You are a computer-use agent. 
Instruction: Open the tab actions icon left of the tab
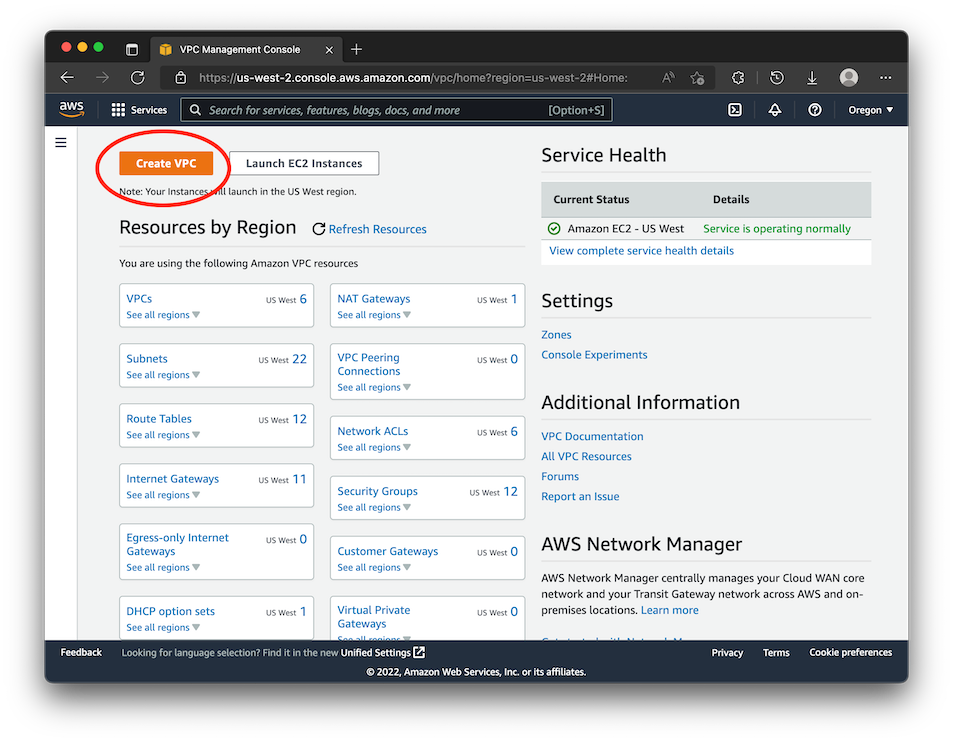[x=132, y=49]
